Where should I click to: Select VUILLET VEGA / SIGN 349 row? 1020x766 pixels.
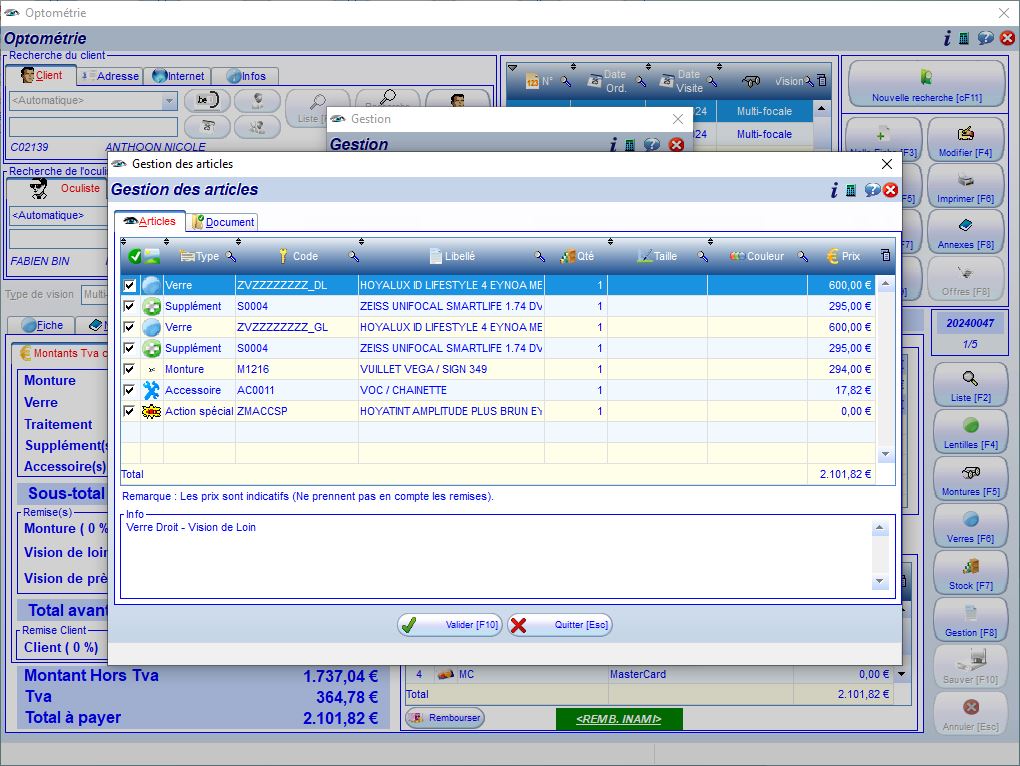pos(498,369)
